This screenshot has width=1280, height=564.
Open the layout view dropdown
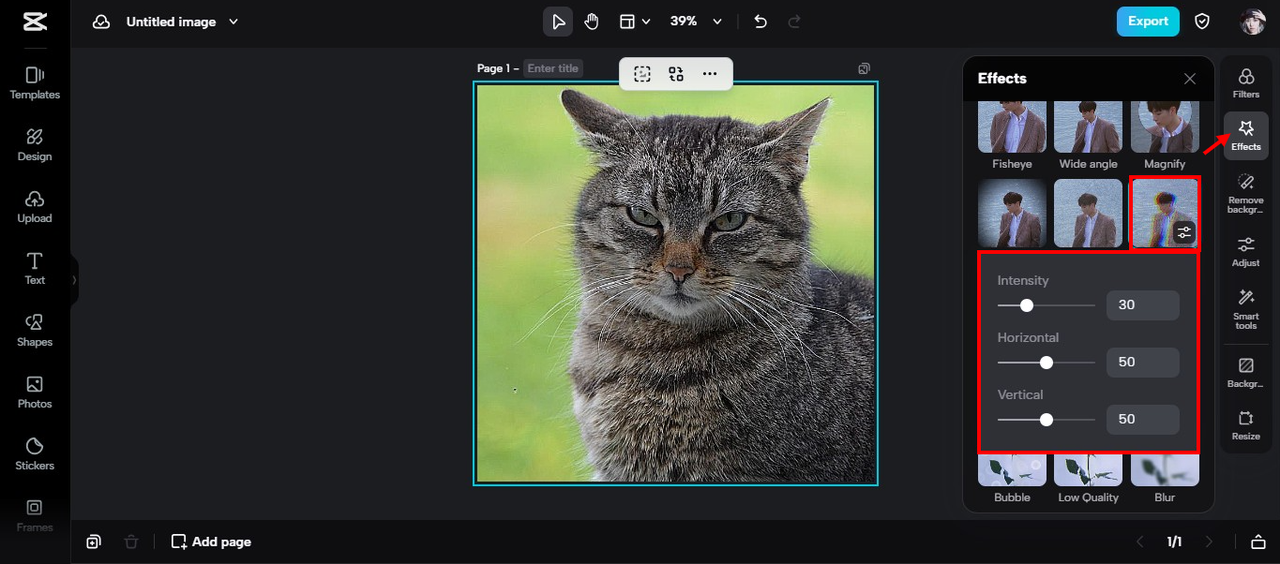[x=634, y=21]
